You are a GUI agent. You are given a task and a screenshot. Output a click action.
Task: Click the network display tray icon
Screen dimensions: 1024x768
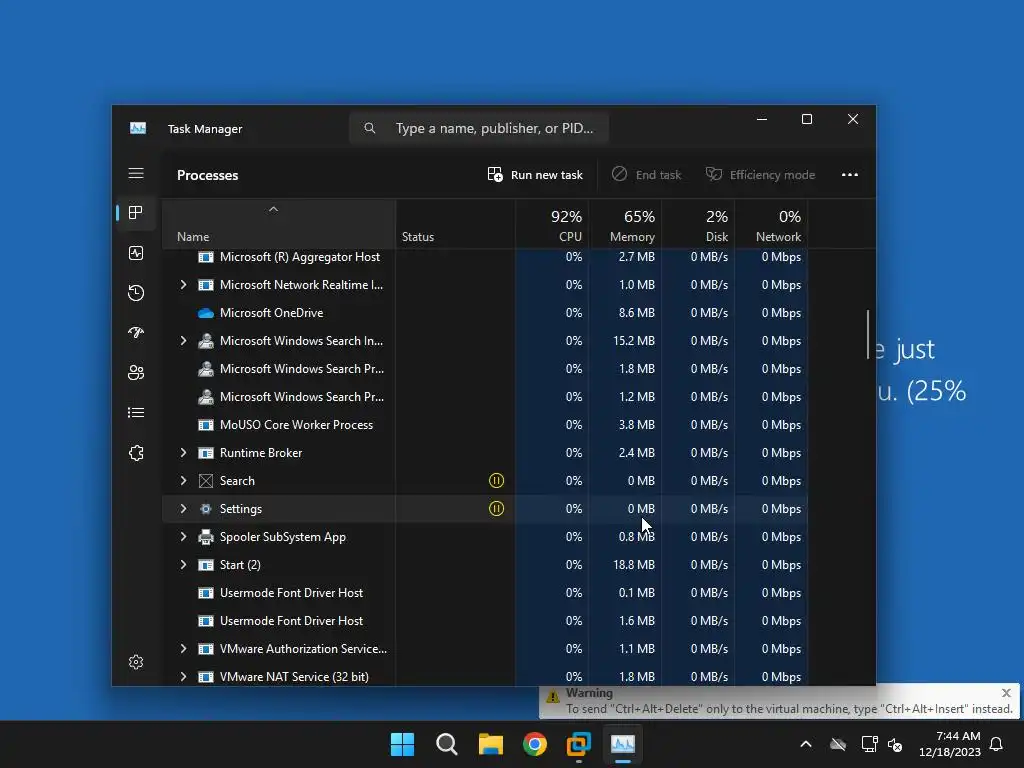[x=869, y=744]
